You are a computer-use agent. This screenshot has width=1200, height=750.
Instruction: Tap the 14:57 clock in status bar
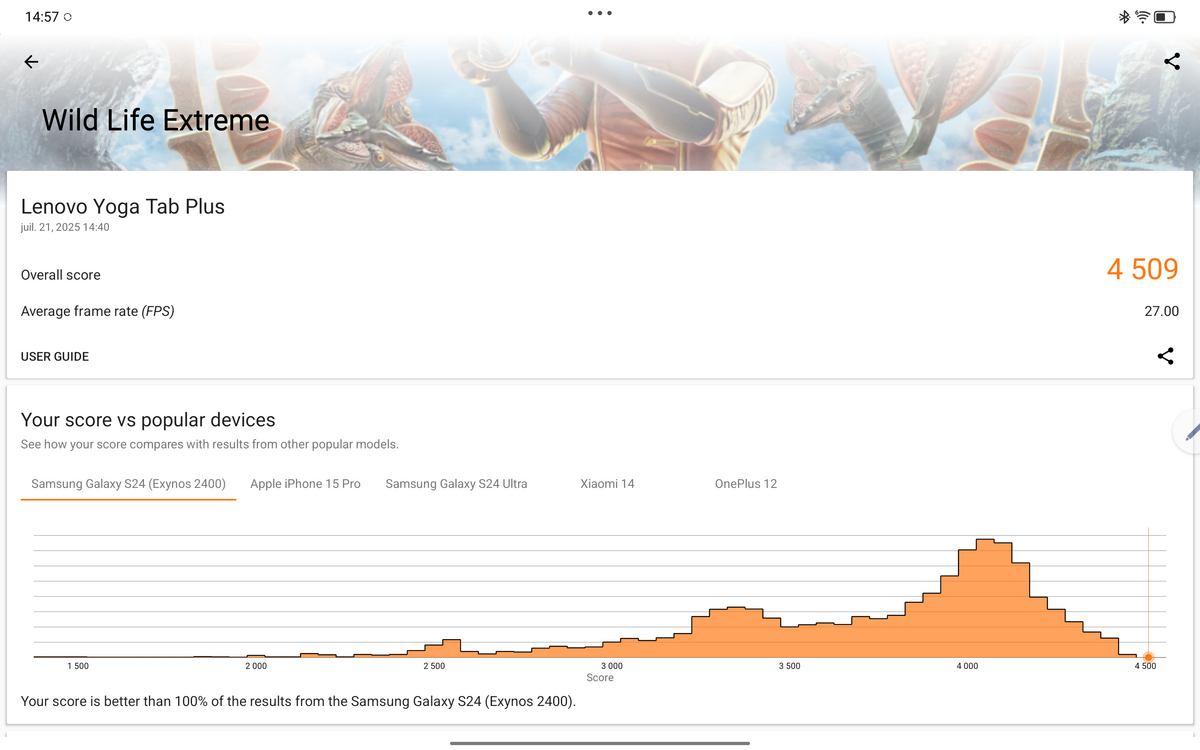(x=41, y=17)
